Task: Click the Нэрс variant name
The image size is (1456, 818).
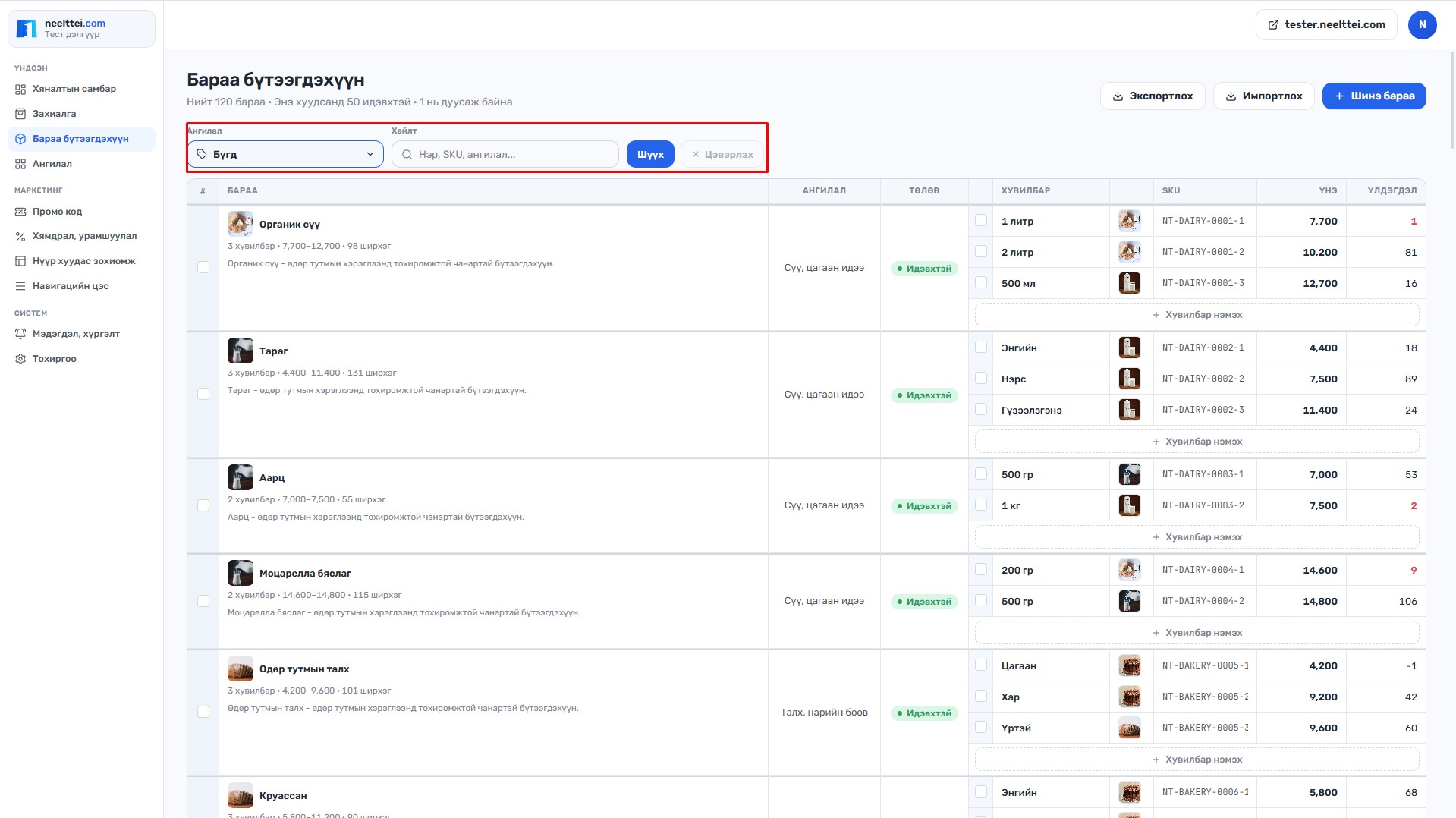Action: [x=1013, y=379]
